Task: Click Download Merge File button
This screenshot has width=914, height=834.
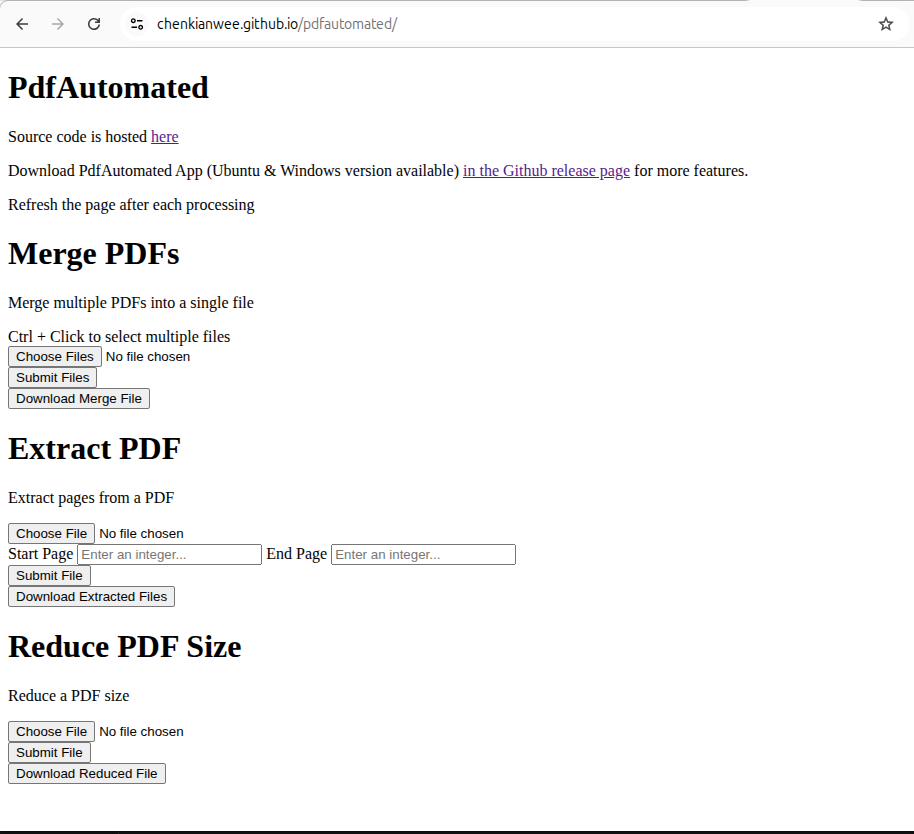Action: (x=79, y=399)
